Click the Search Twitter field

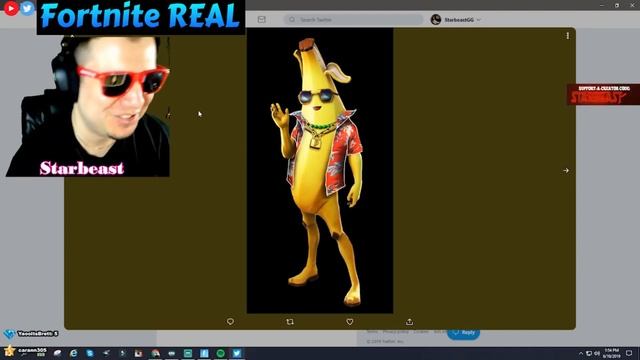[353, 20]
